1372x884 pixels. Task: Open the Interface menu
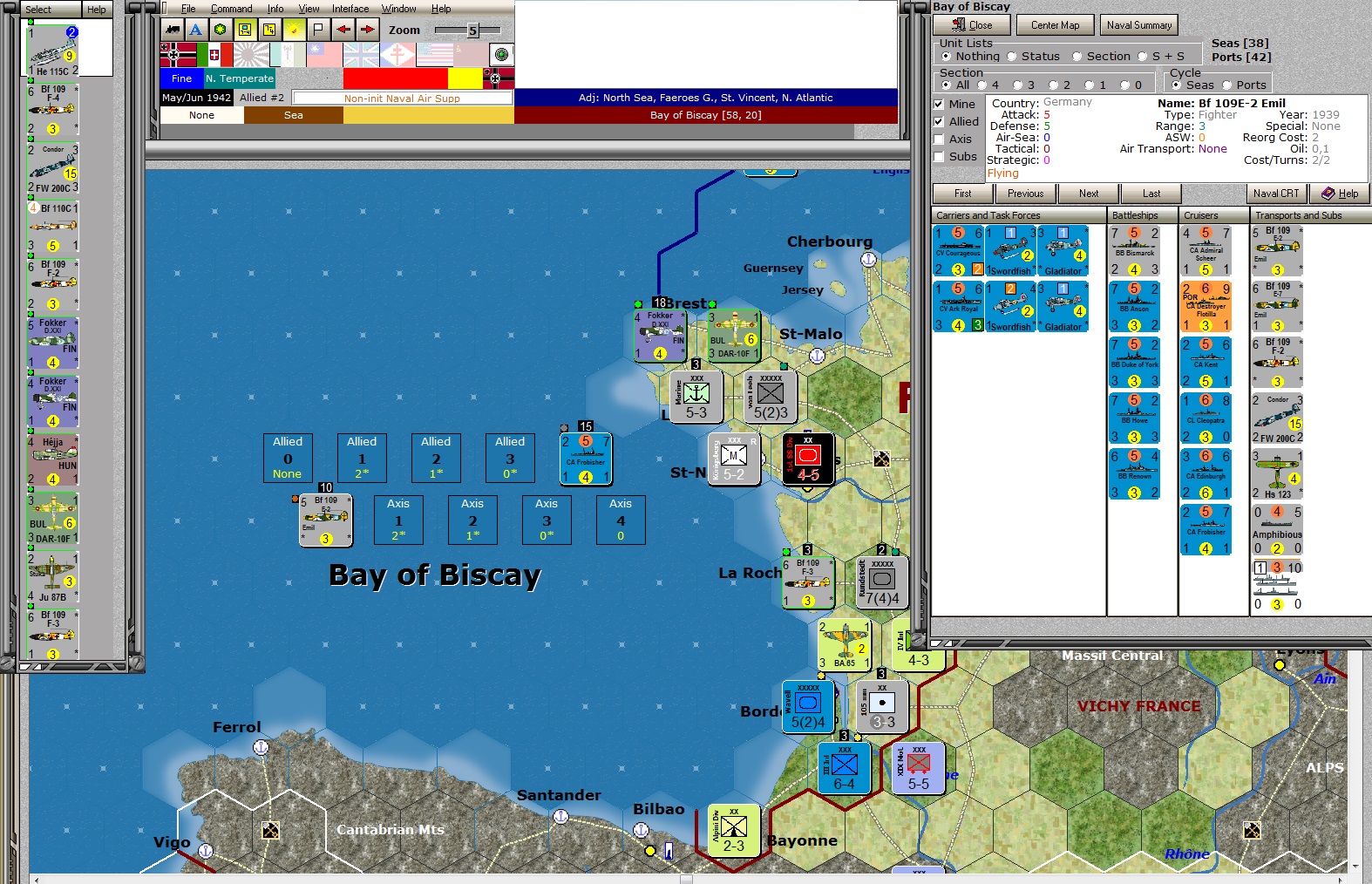click(350, 9)
